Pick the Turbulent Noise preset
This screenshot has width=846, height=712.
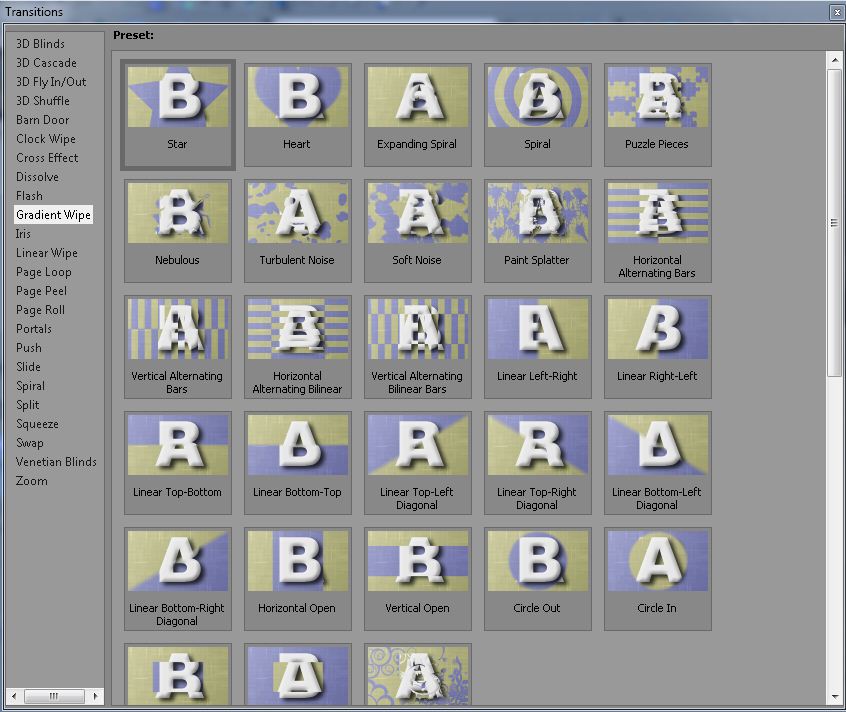[x=297, y=231]
